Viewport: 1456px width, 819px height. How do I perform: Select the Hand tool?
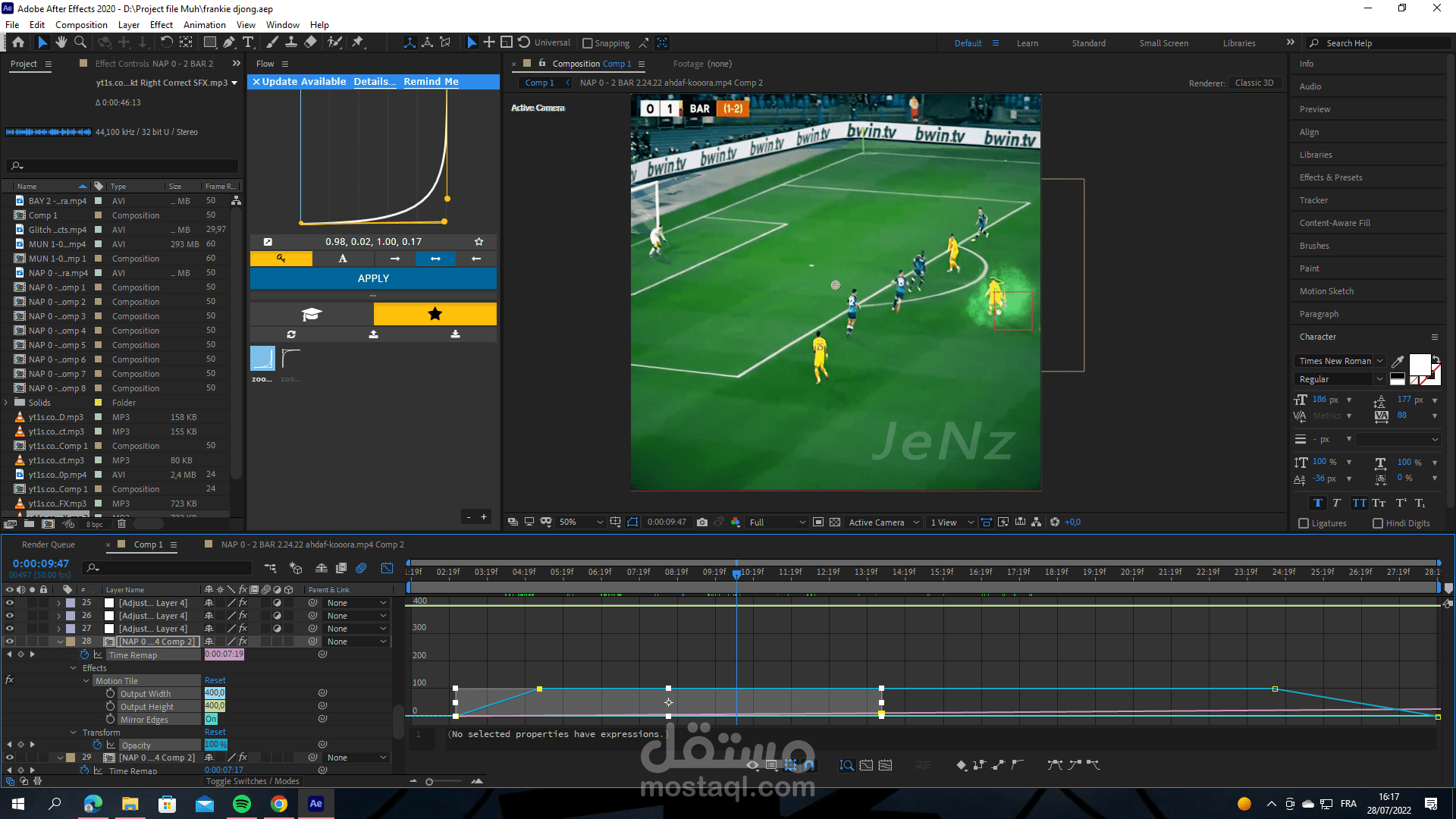click(x=61, y=42)
